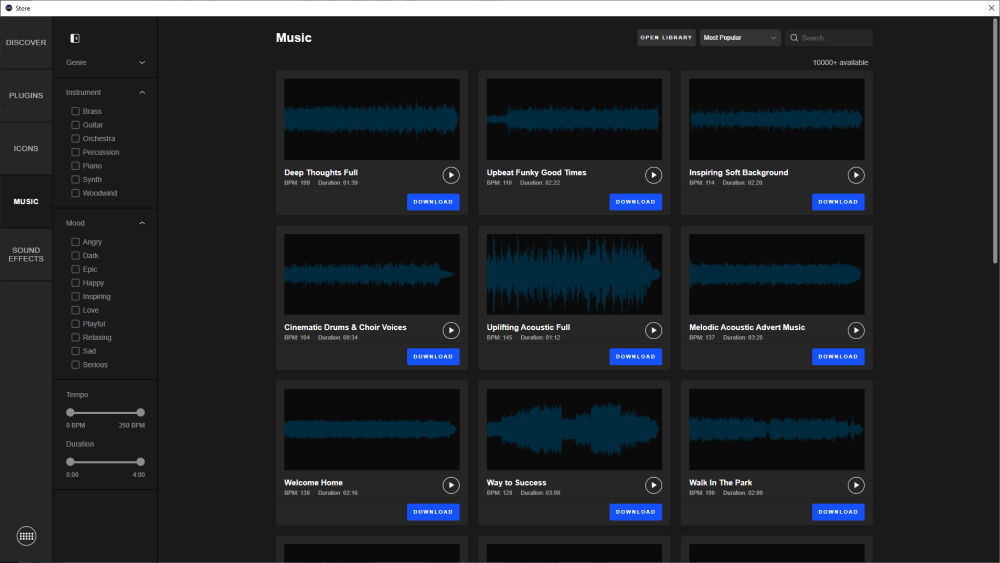The height and width of the screenshot is (563, 1000).
Task: Play the Deep Thoughts Full track
Action: point(451,175)
